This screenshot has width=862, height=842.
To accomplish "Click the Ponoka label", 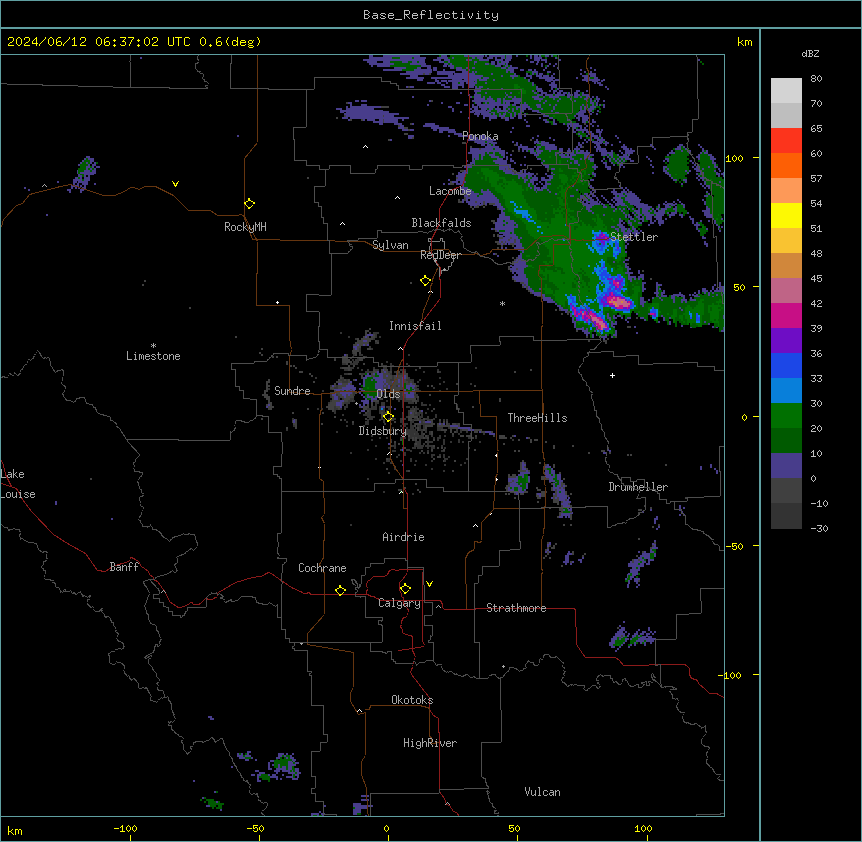I will pos(480,136).
